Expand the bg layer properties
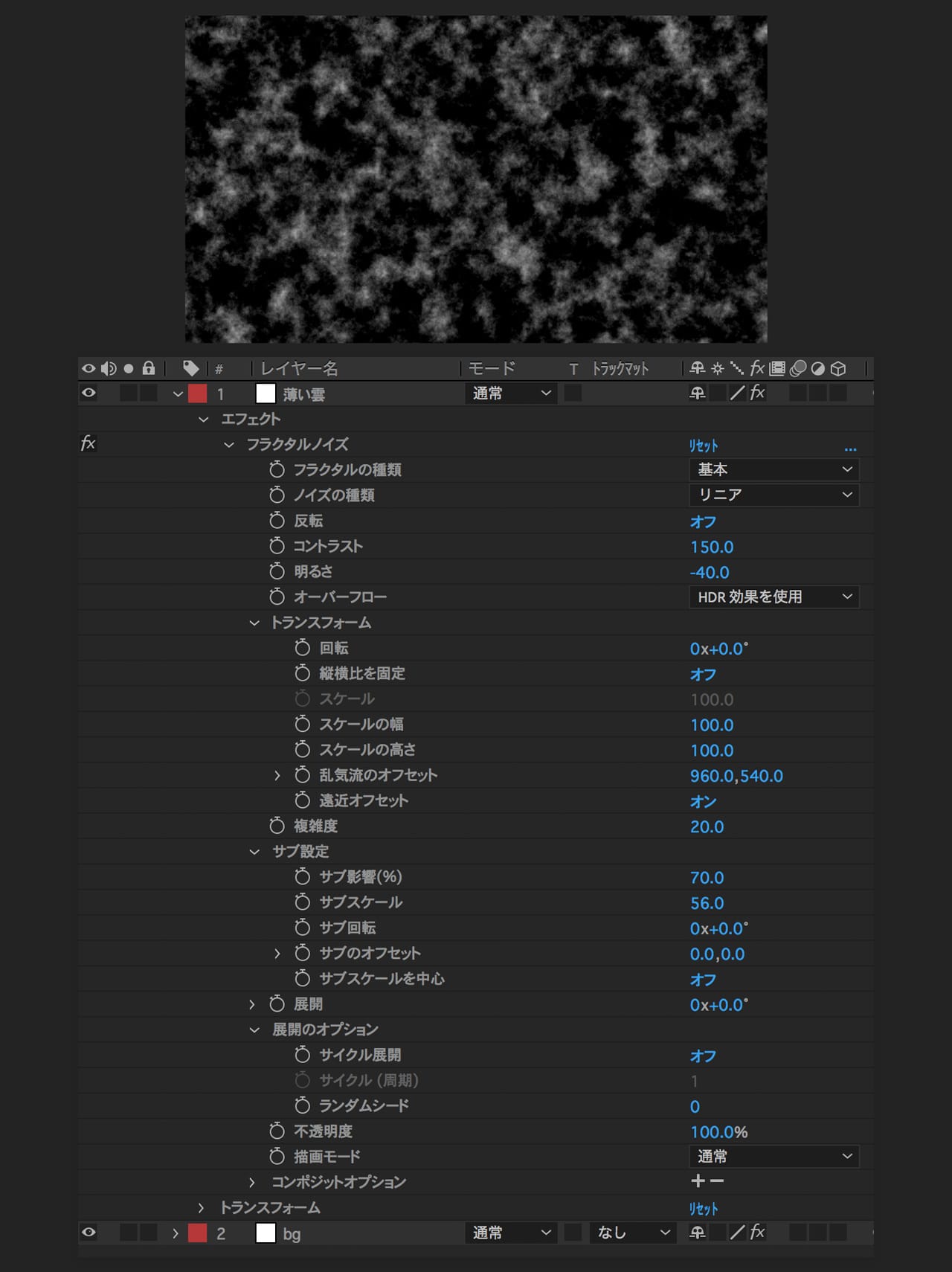This screenshot has width=952, height=1272. click(176, 1233)
